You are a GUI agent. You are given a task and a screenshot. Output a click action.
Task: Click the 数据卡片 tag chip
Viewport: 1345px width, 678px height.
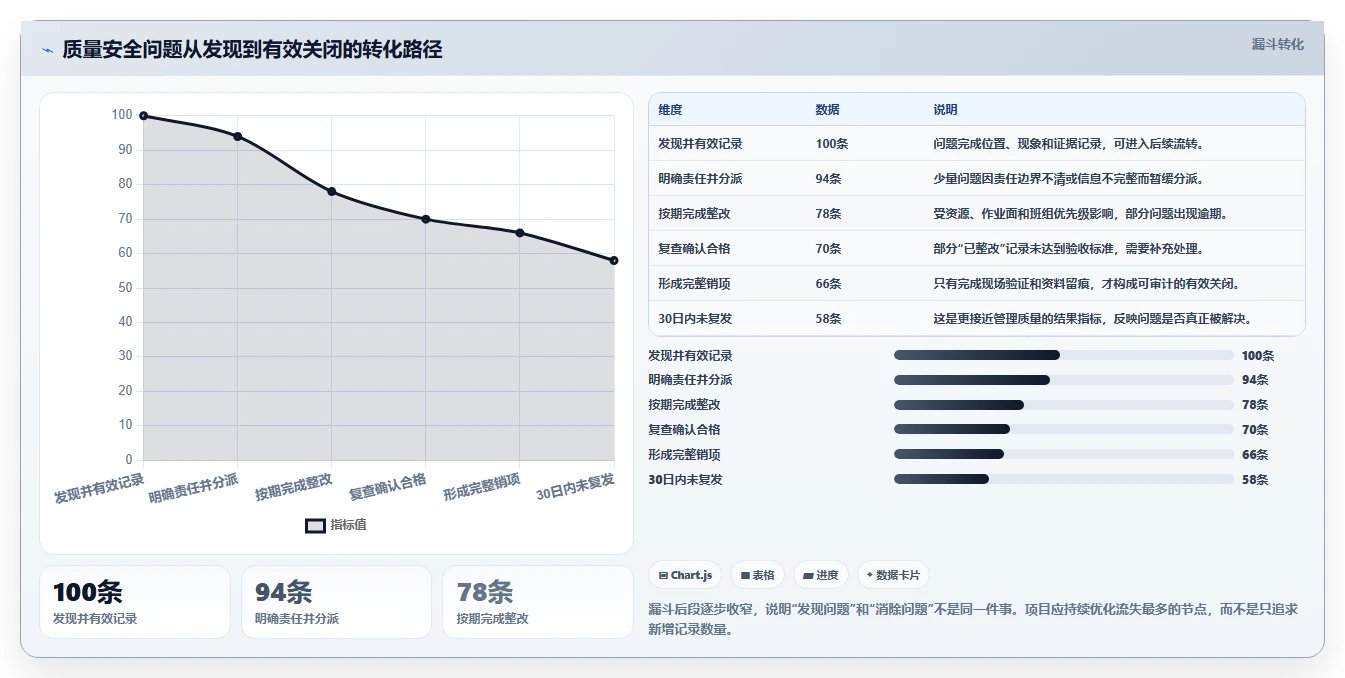(893, 575)
